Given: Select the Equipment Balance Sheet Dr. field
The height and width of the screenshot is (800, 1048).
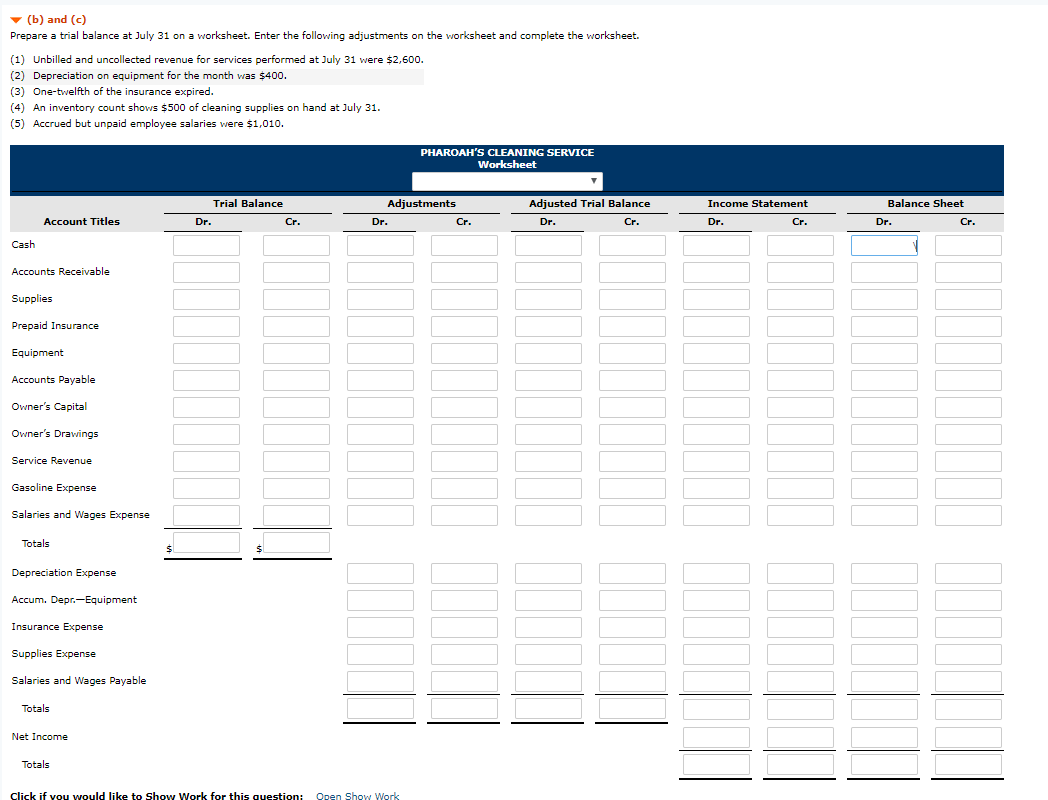Looking at the screenshot, I should click(x=883, y=352).
